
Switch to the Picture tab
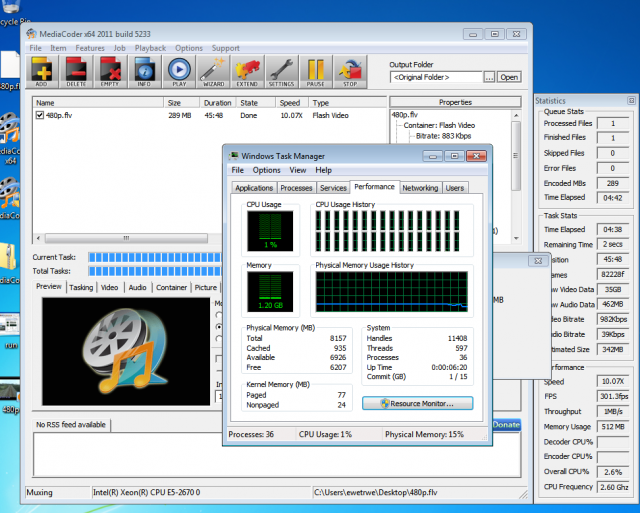tap(206, 287)
